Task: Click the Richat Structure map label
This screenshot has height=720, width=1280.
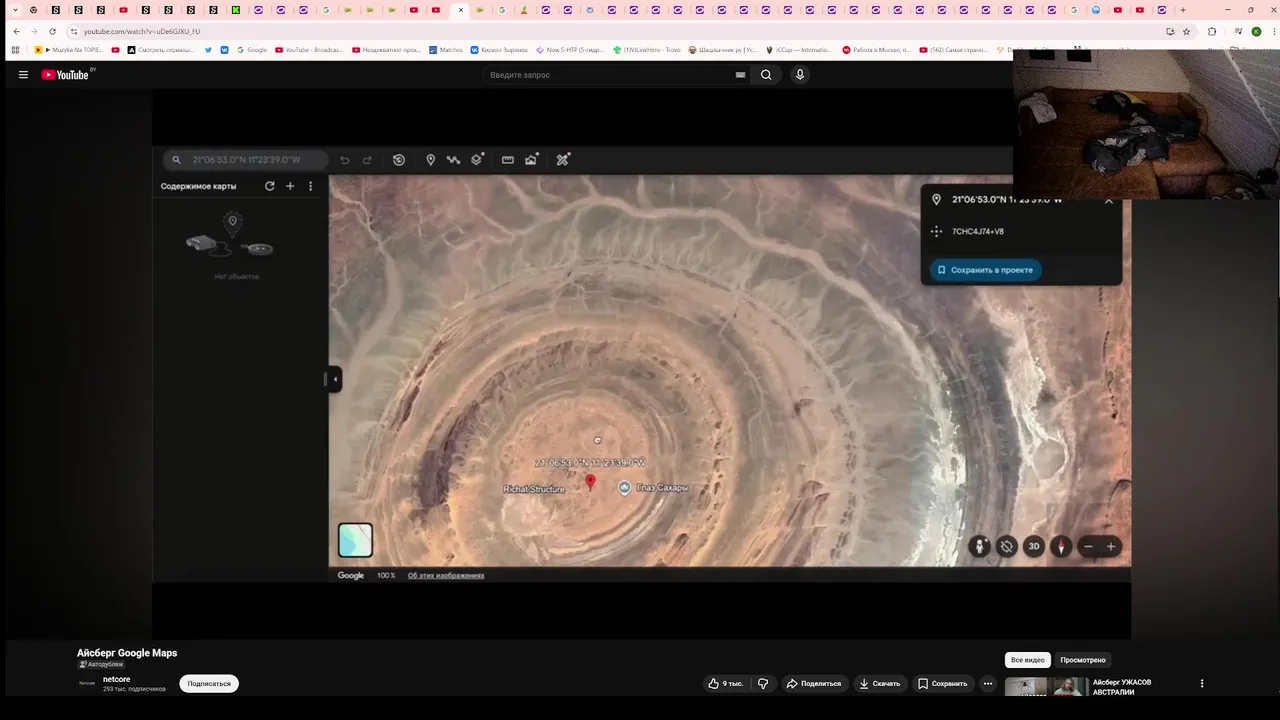Action: [534, 489]
